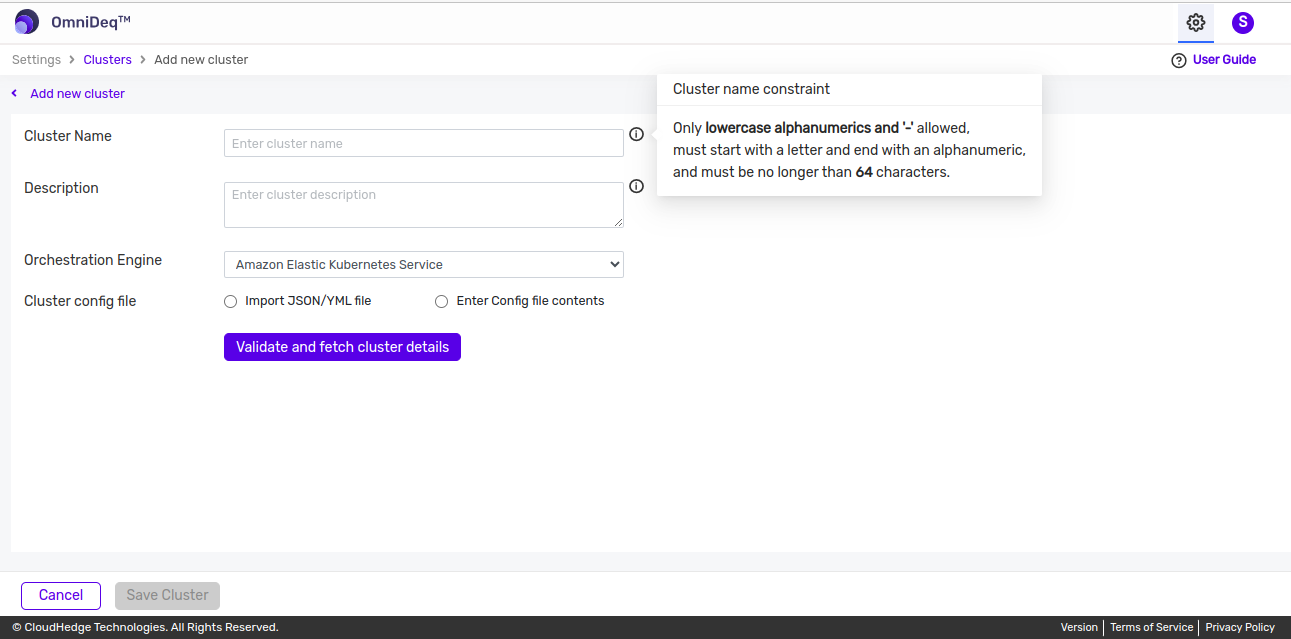Click Add new cluster back link
Viewport: 1291px width, 639px height.
(x=77, y=93)
